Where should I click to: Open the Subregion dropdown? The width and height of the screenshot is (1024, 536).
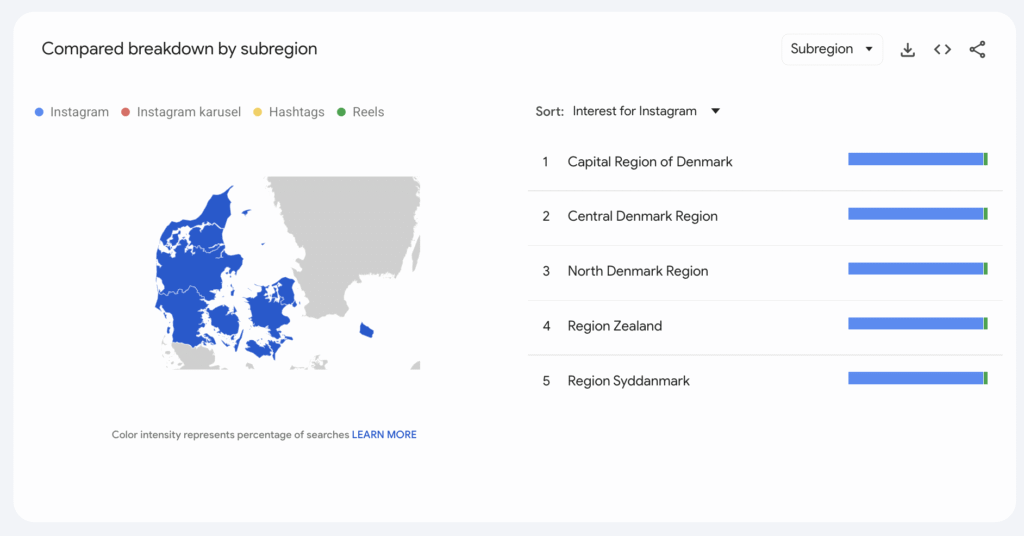832,49
